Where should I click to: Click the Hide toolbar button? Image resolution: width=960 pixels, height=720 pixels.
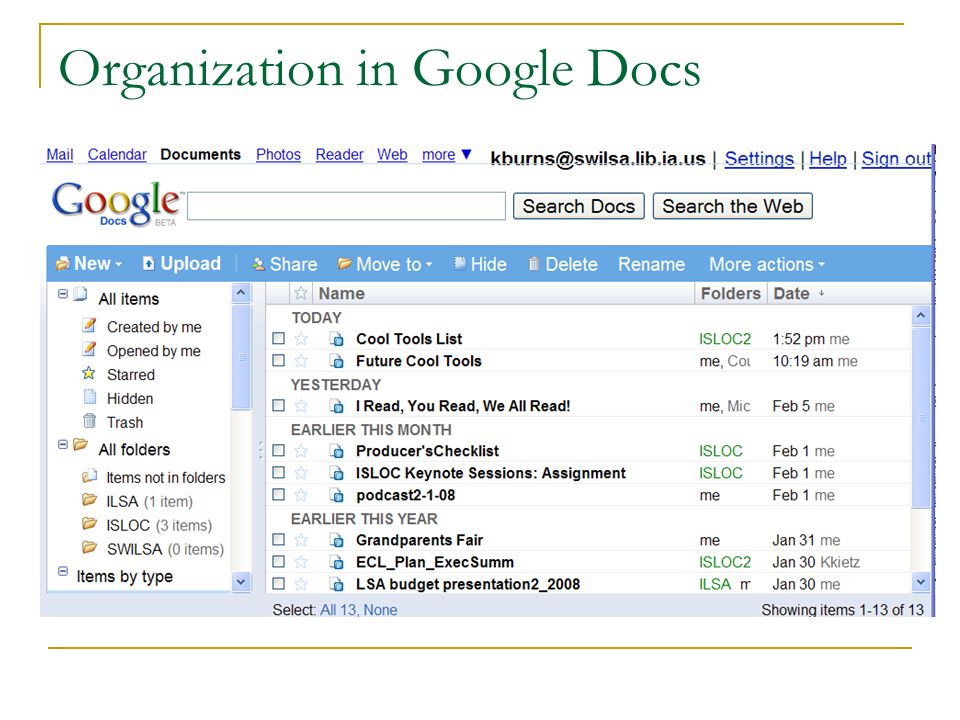pos(480,264)
